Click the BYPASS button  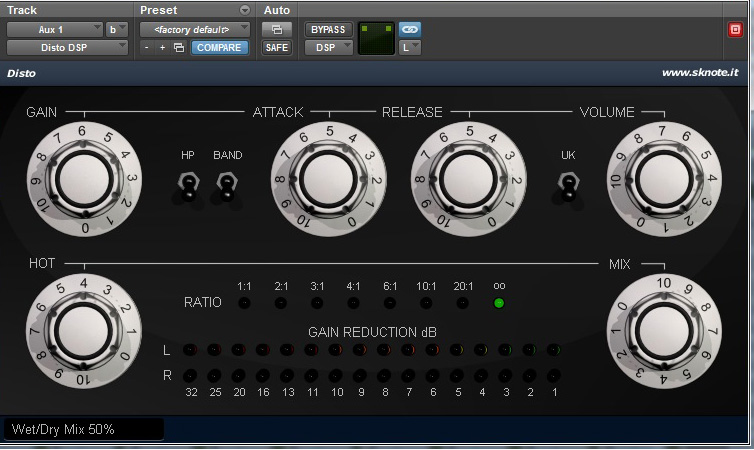pyautogui.click(x=327, y=29)
